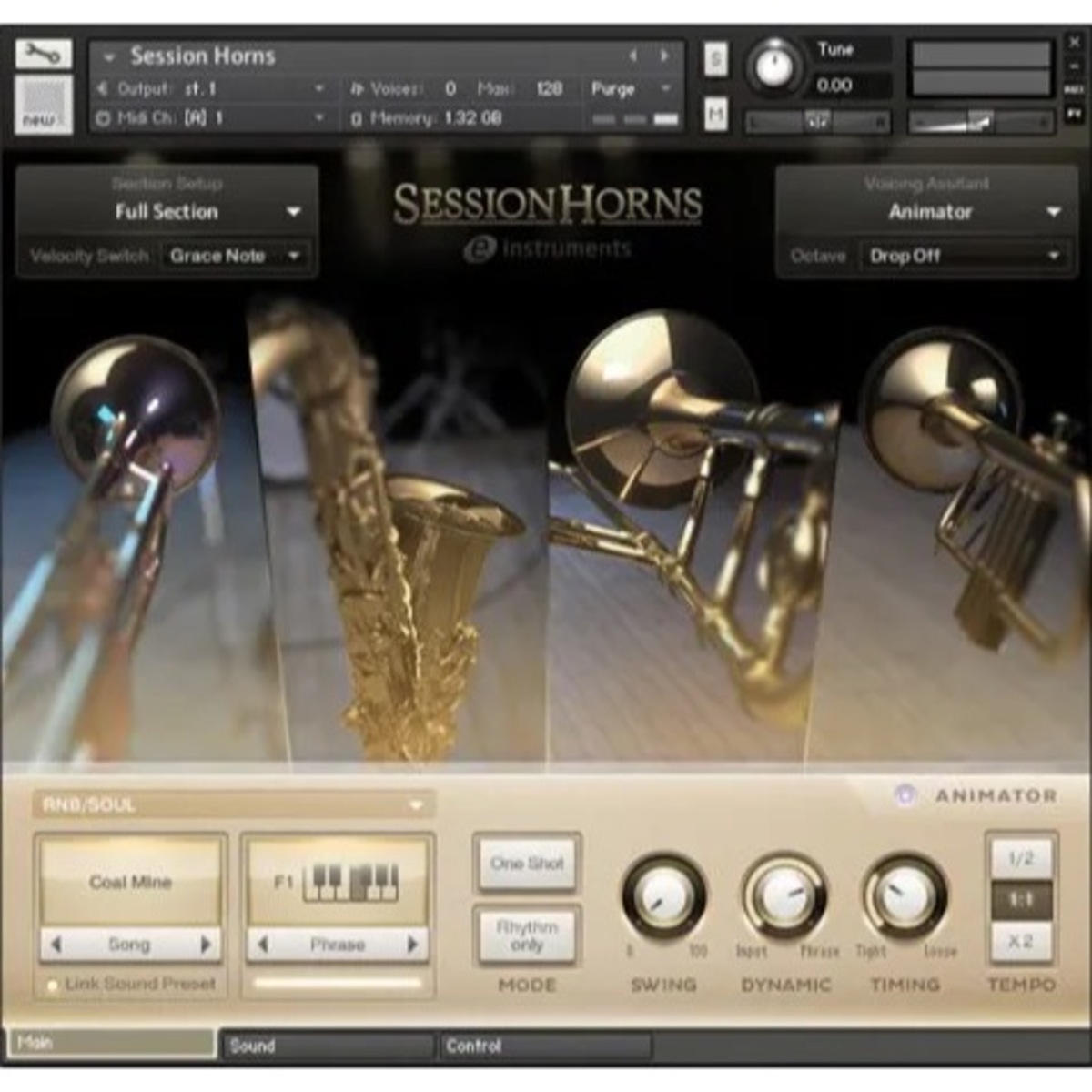Click the PV button on header edge
This screenshot has height=1092, width=1092.
1074,115
